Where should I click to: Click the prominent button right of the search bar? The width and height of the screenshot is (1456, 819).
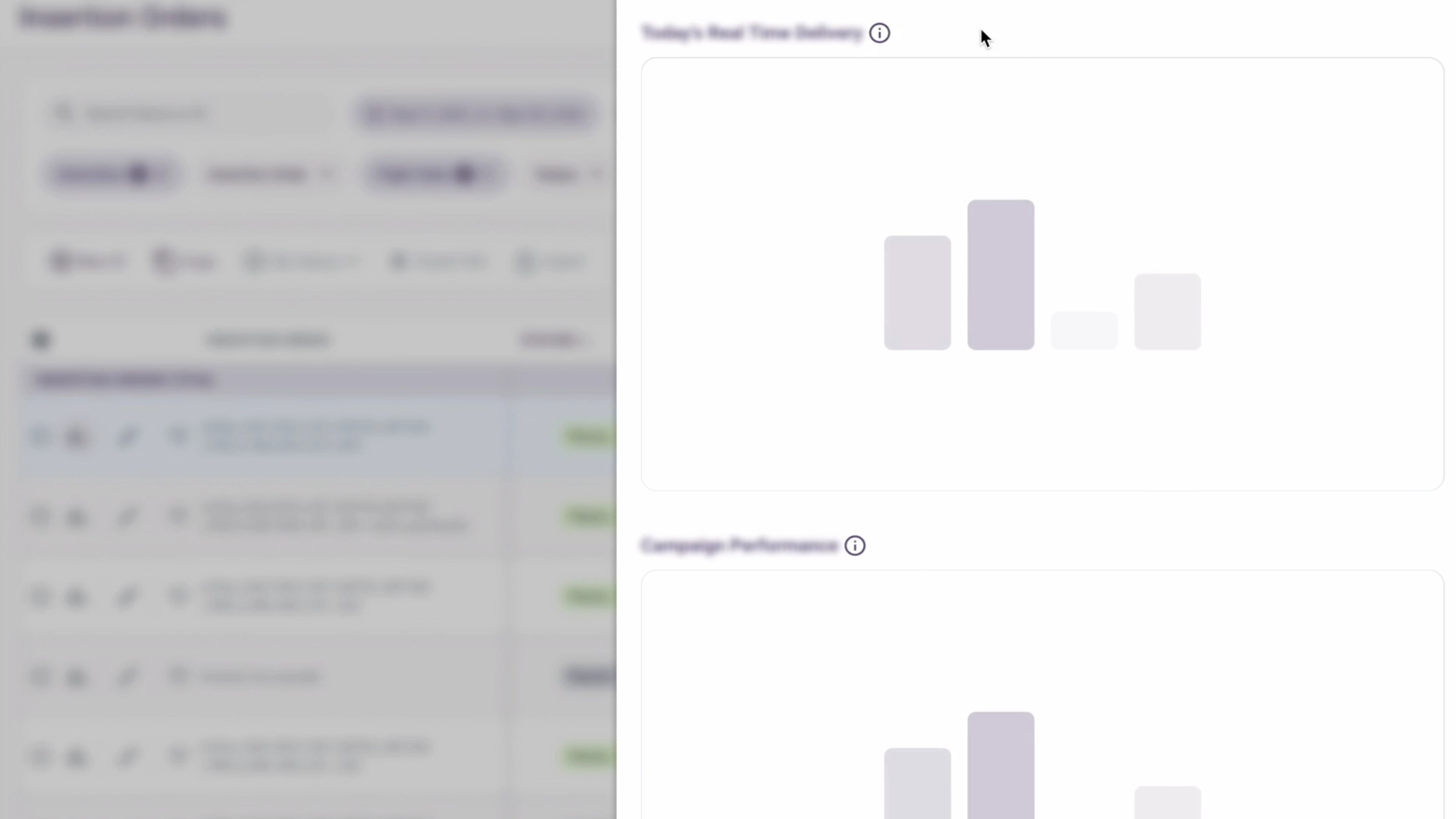coord(476,114)
